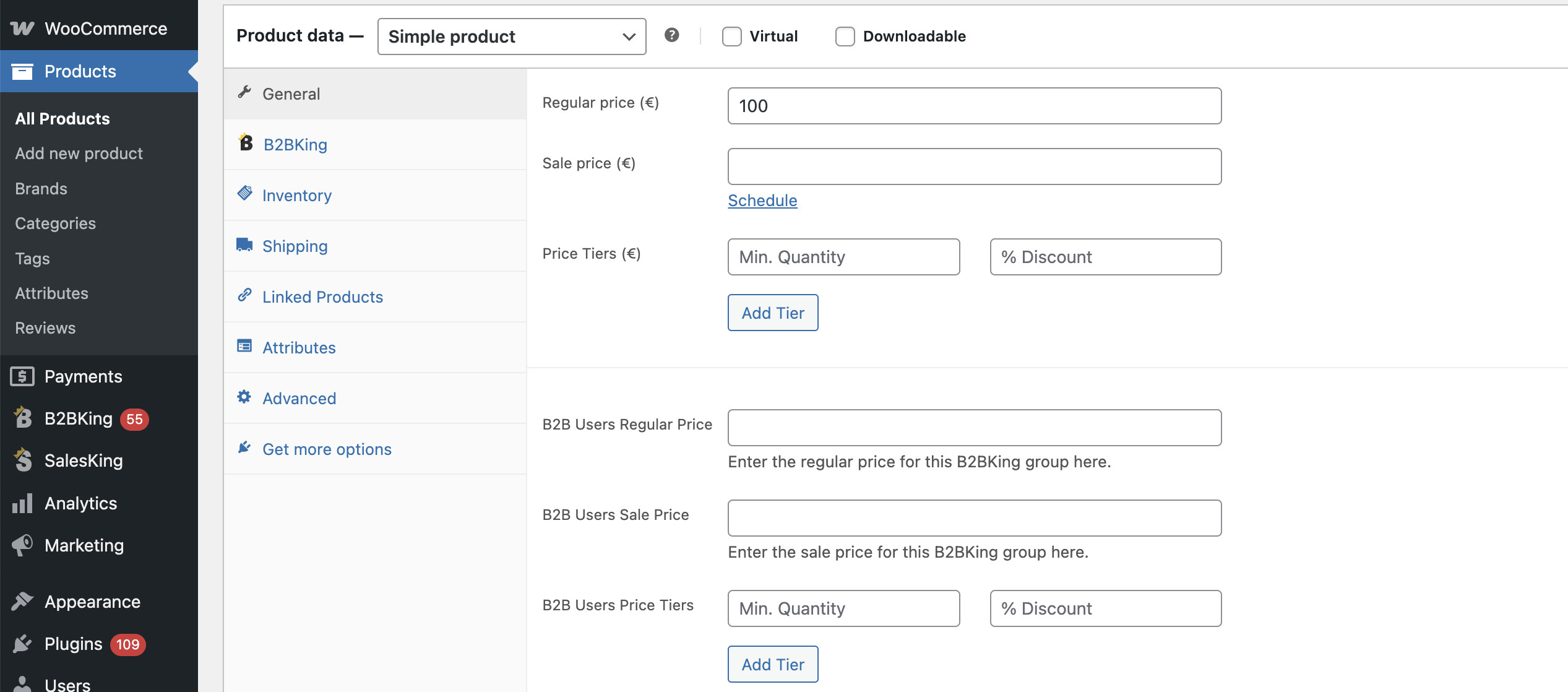The height and width of the screenshot is (692, 1568).
Task: Open Reviews in Products submenu
Action: [x=45, y=328]
